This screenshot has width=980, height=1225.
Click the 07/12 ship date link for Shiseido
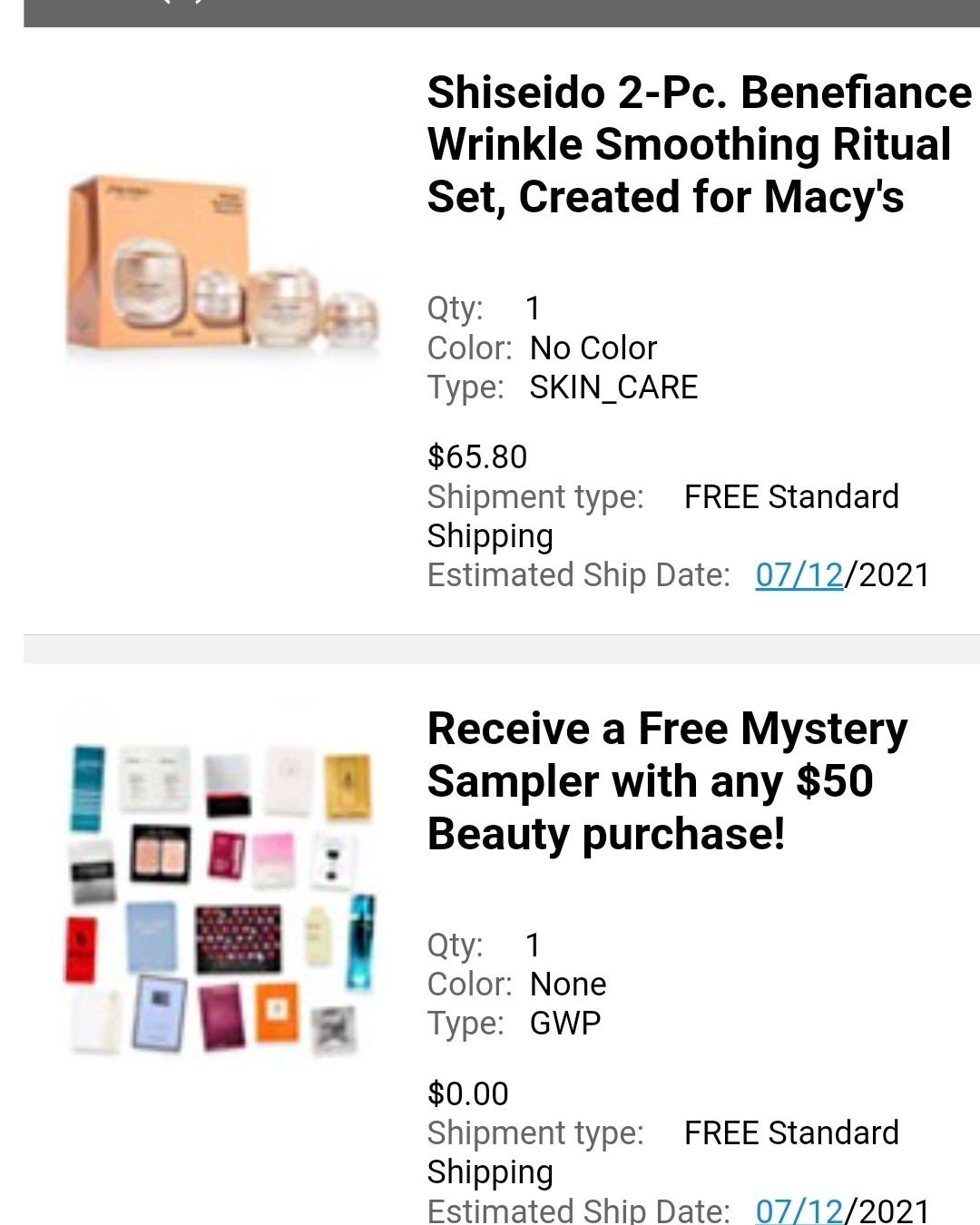(x=799, y=575)
